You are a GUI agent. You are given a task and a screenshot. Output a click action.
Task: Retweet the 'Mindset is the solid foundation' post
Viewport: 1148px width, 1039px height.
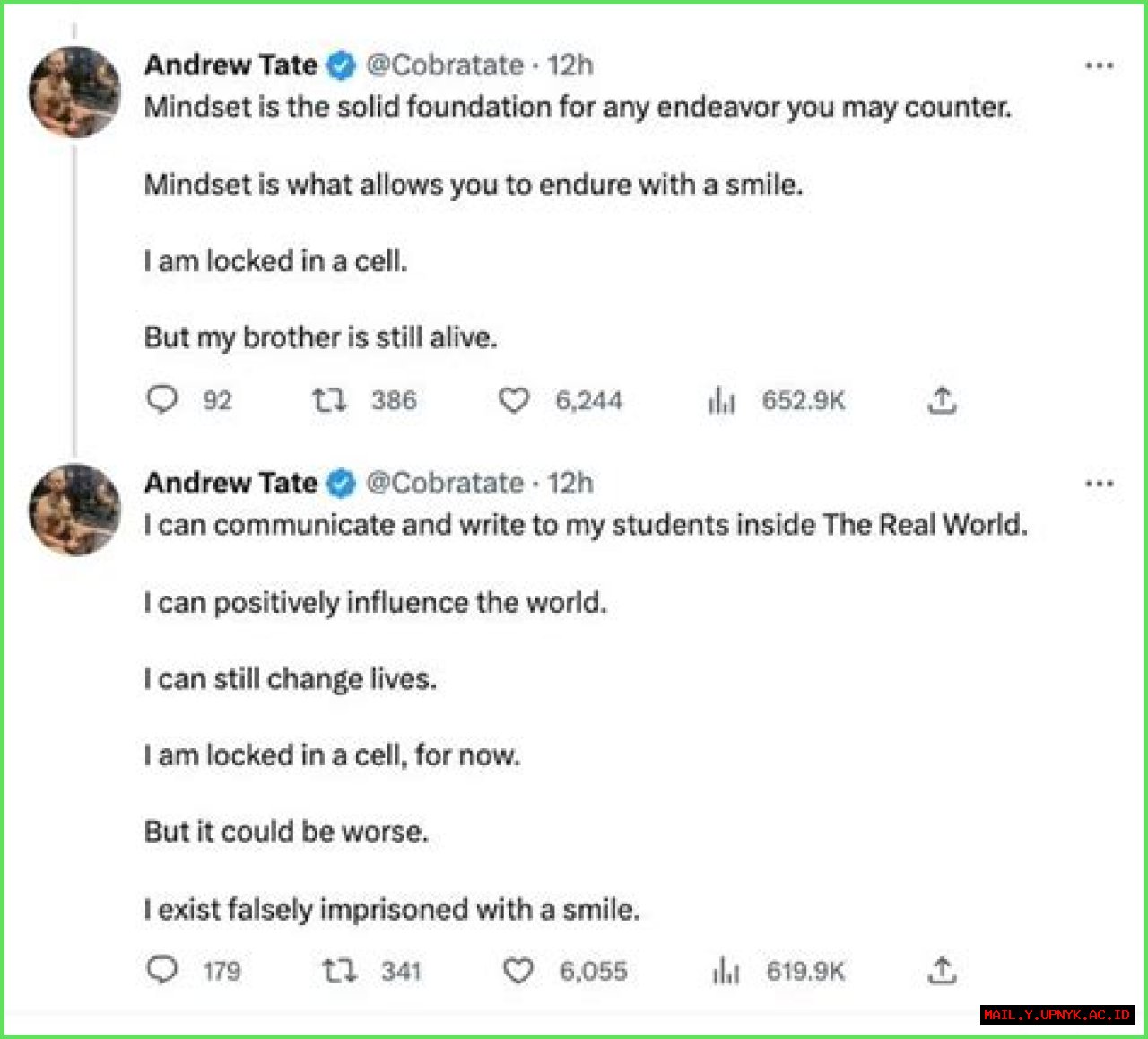pos(329,401)
